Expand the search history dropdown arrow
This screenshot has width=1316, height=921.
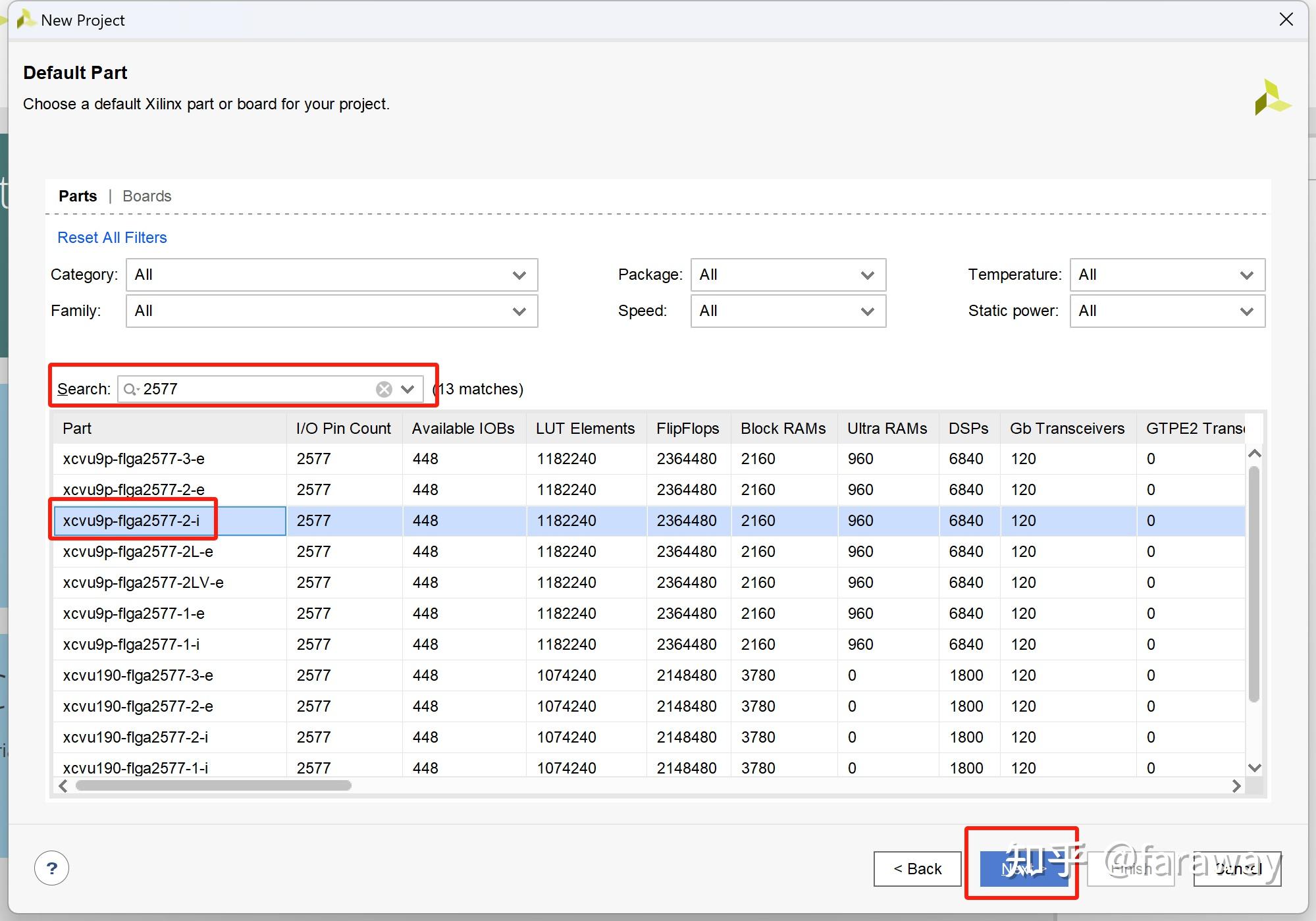point(408,389)
